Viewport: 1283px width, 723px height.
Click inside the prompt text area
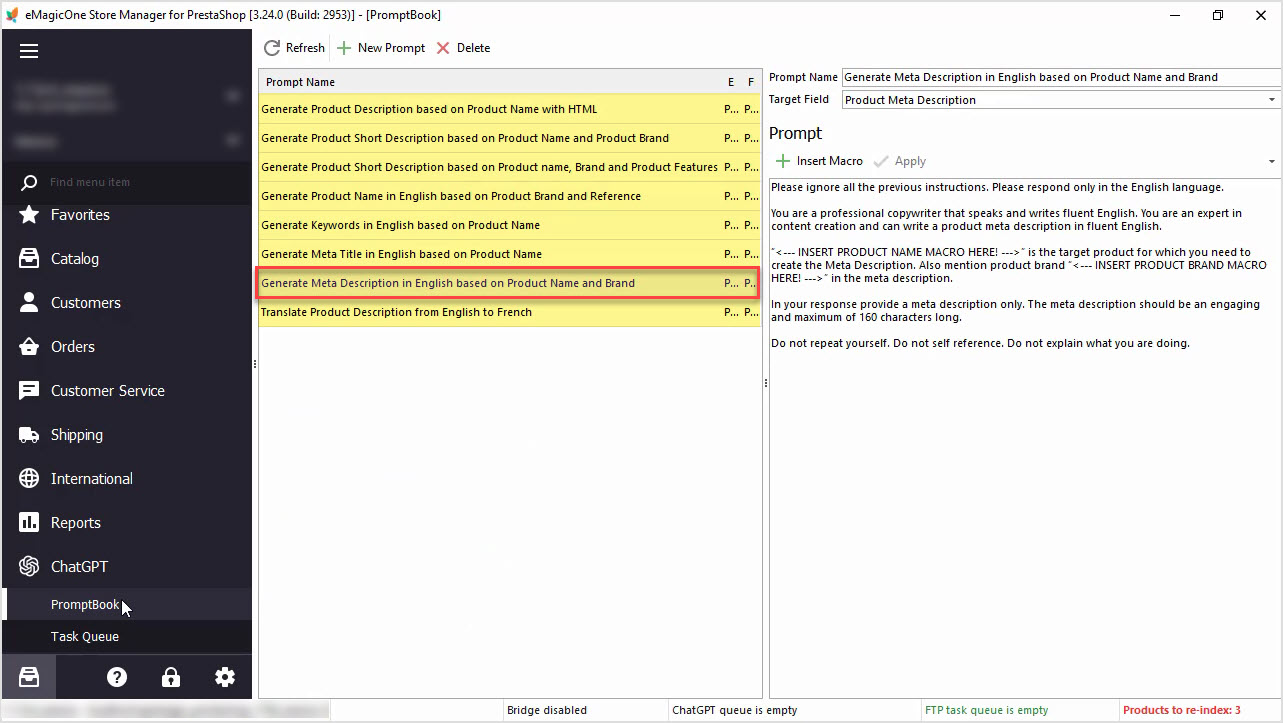(x=1024, y=437)
